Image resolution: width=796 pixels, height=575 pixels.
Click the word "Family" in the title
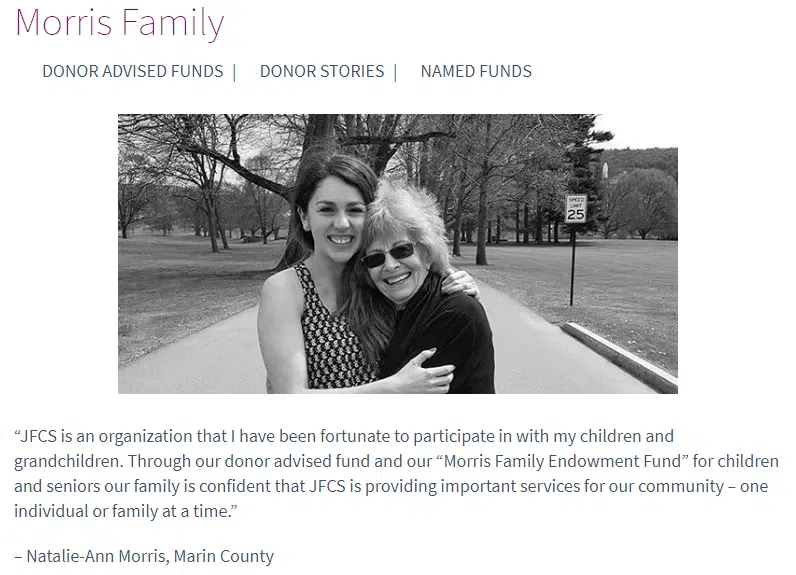[x=173, y=23]
